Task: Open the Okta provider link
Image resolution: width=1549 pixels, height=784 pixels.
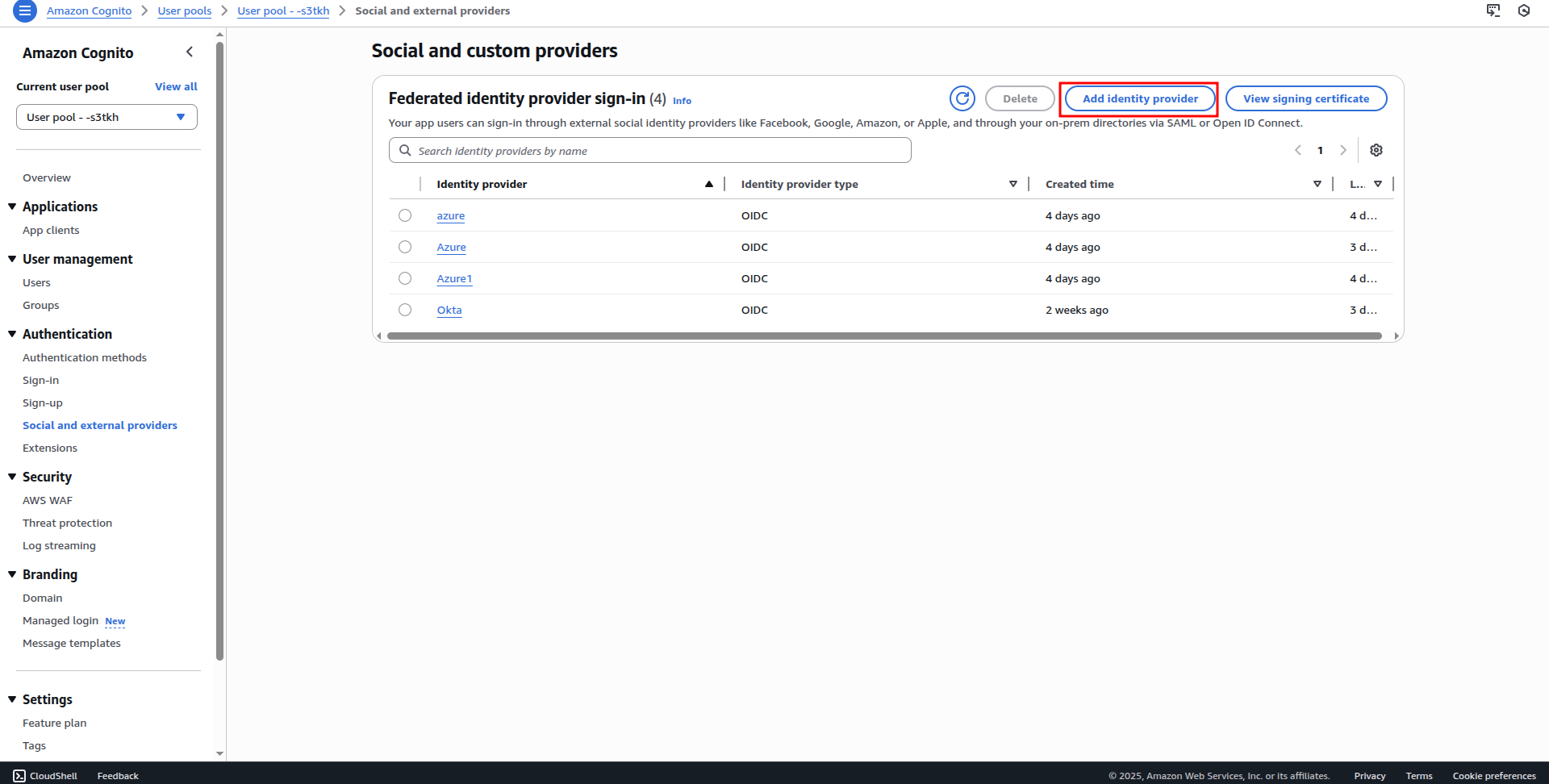Action: [449, 310]
